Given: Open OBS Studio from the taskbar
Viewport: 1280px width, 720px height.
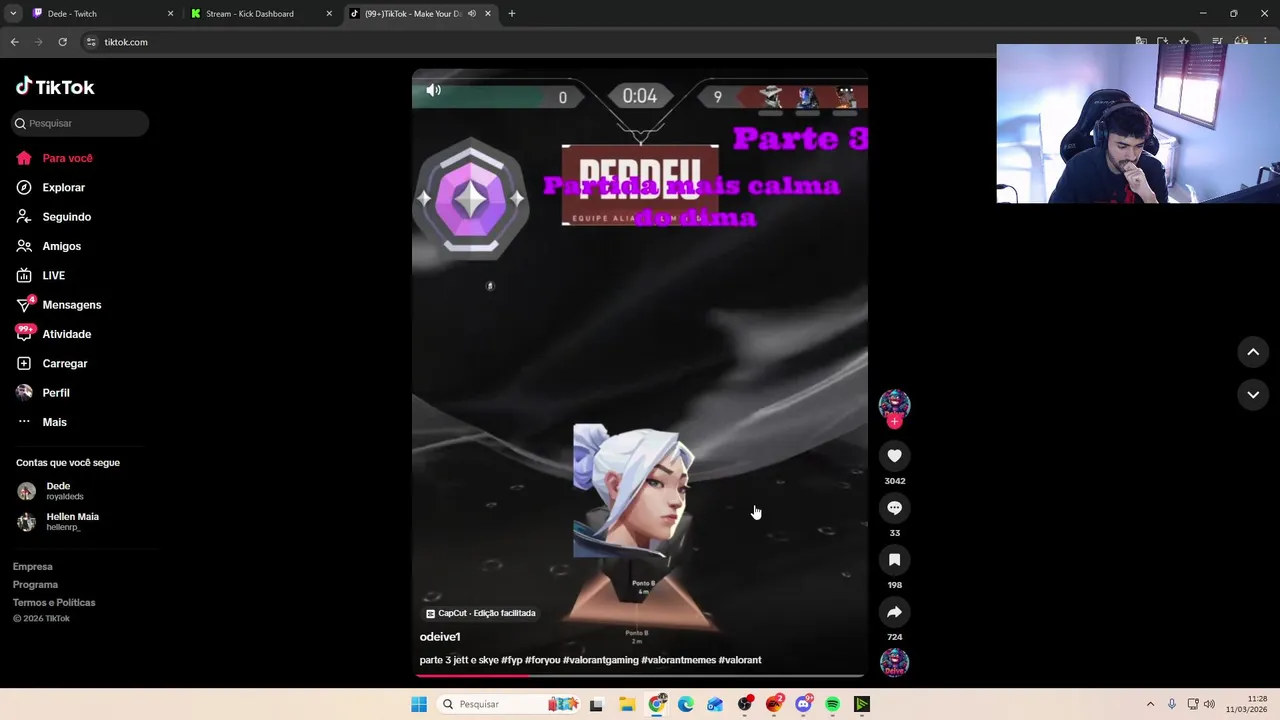Looking at the screenshot, I should click(745, 704).
